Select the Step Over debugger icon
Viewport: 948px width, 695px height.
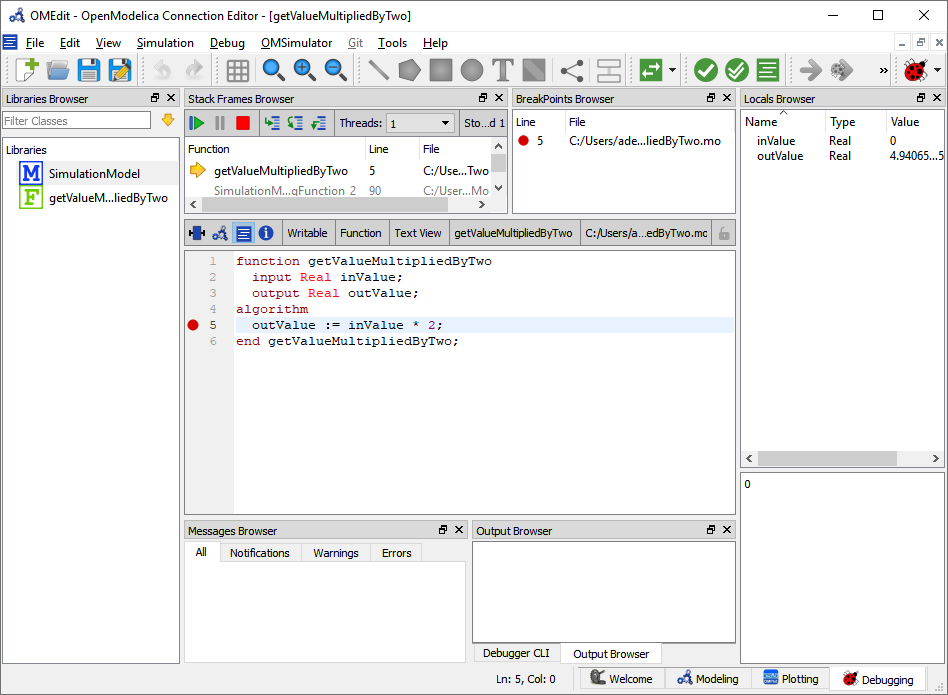pyautogui.click(x=272, y=122)
